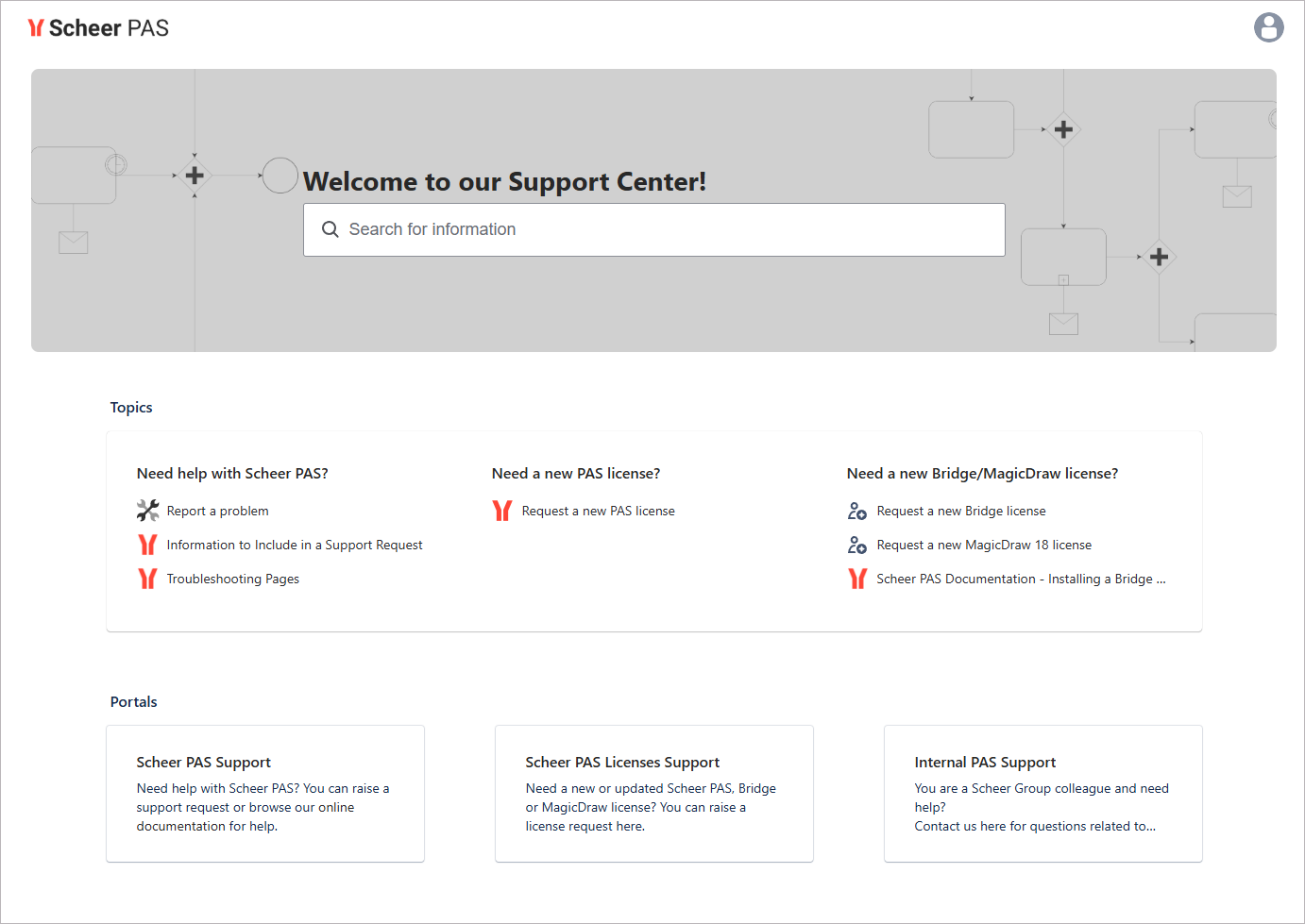Go to the Troubleshooting Pages link

click(232, 579)
